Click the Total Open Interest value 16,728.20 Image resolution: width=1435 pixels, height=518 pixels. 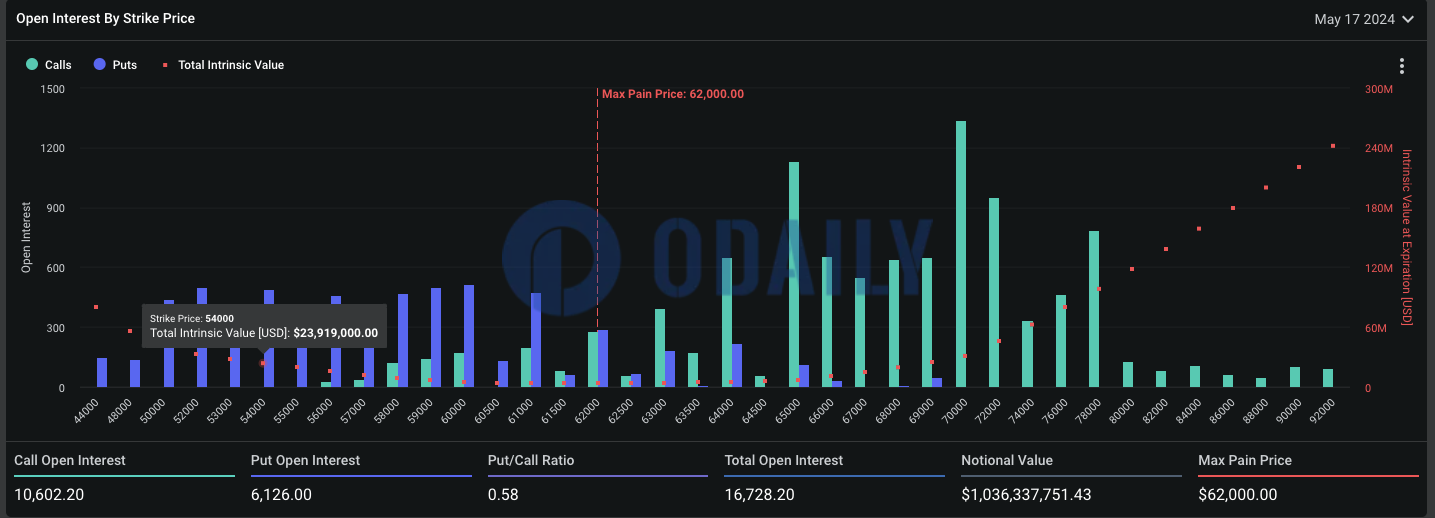point(761,495)
